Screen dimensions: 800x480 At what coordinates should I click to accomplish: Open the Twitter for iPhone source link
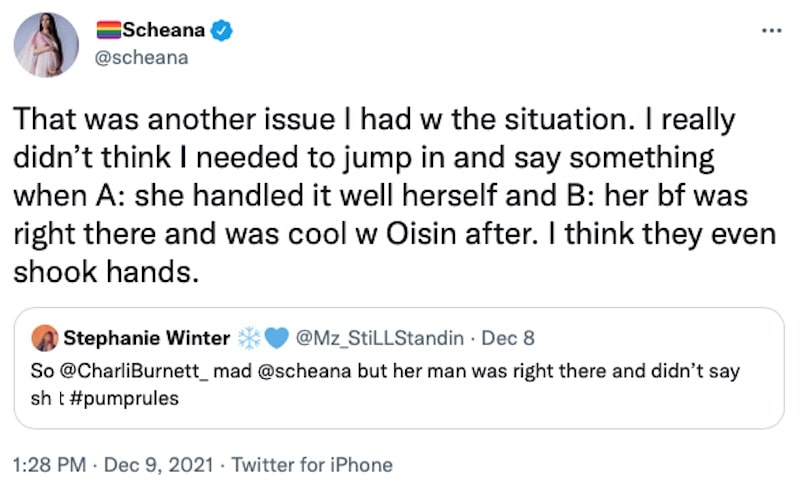(312, 464)
